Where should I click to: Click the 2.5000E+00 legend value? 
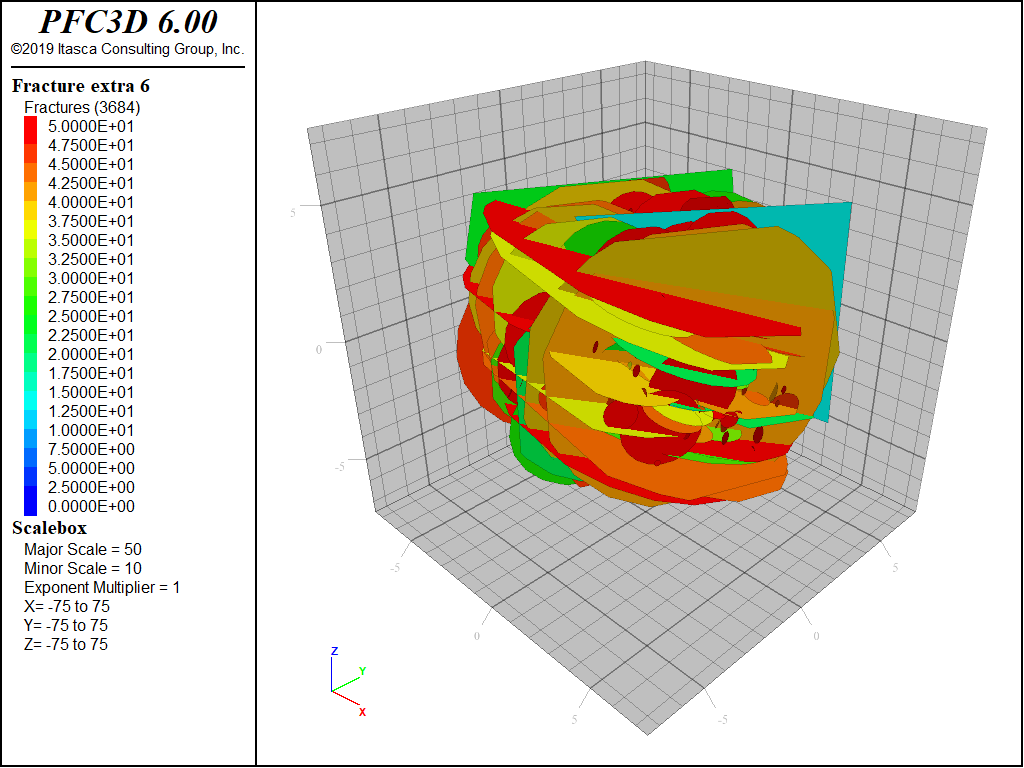pos(91,487)
